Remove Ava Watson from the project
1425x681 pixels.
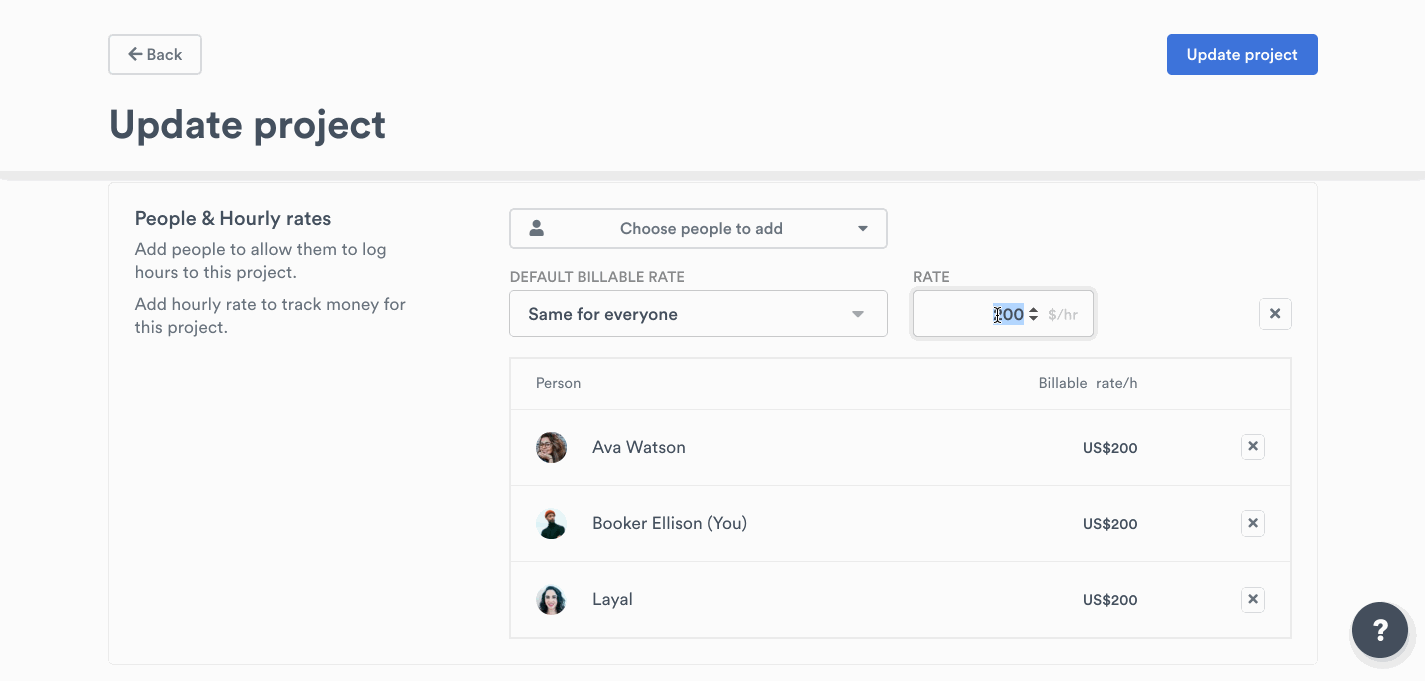[x=1253, y=447]
